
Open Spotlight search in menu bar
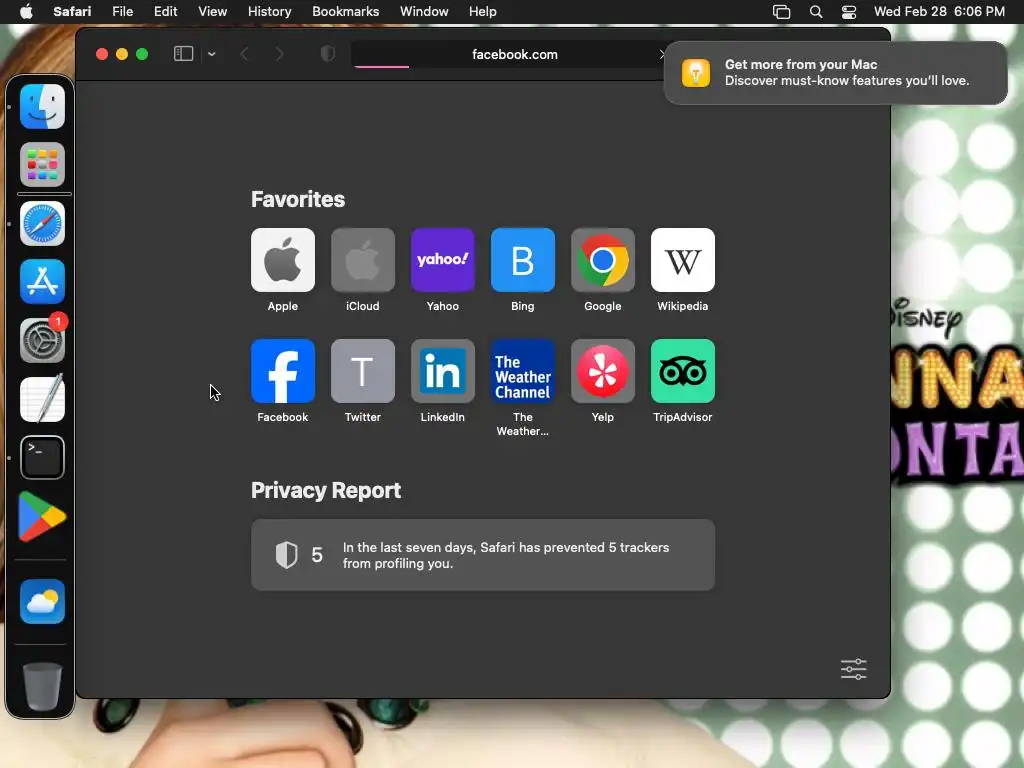click(816, 12)
